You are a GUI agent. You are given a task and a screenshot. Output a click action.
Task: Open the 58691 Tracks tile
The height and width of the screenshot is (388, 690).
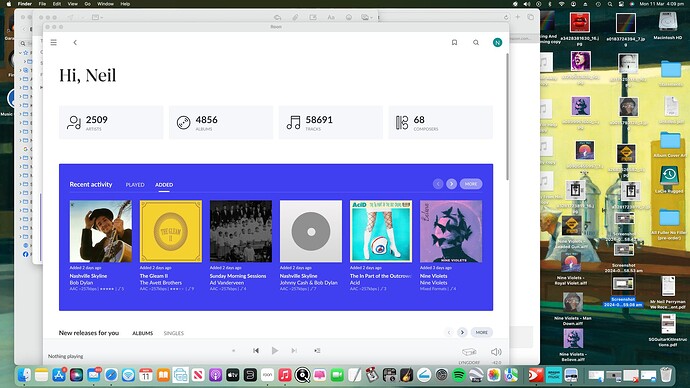click(x=330, y=122)
